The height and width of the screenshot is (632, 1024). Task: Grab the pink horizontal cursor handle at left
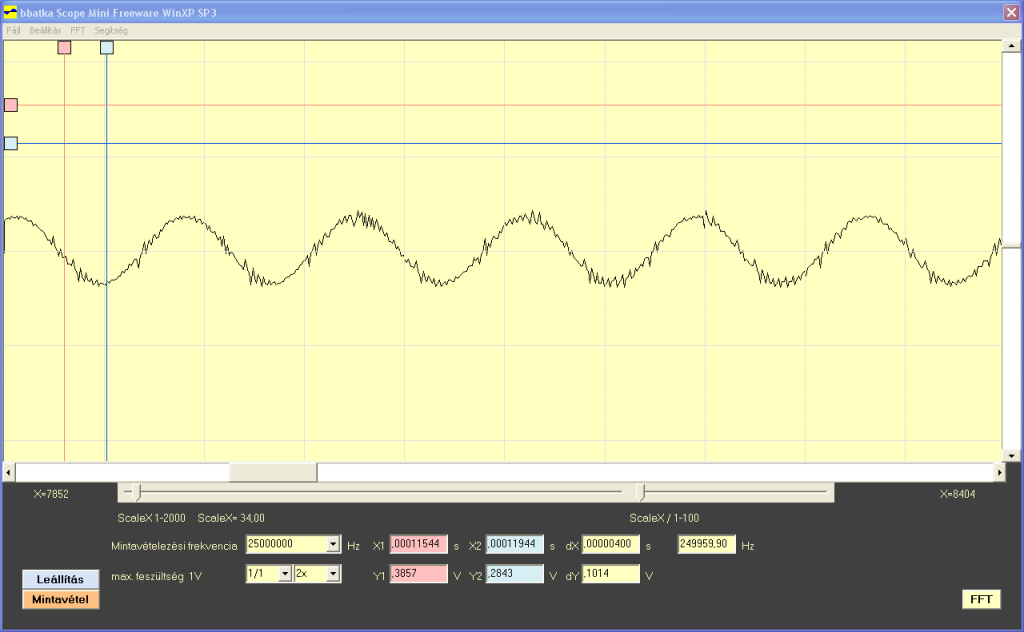(11, 105)
